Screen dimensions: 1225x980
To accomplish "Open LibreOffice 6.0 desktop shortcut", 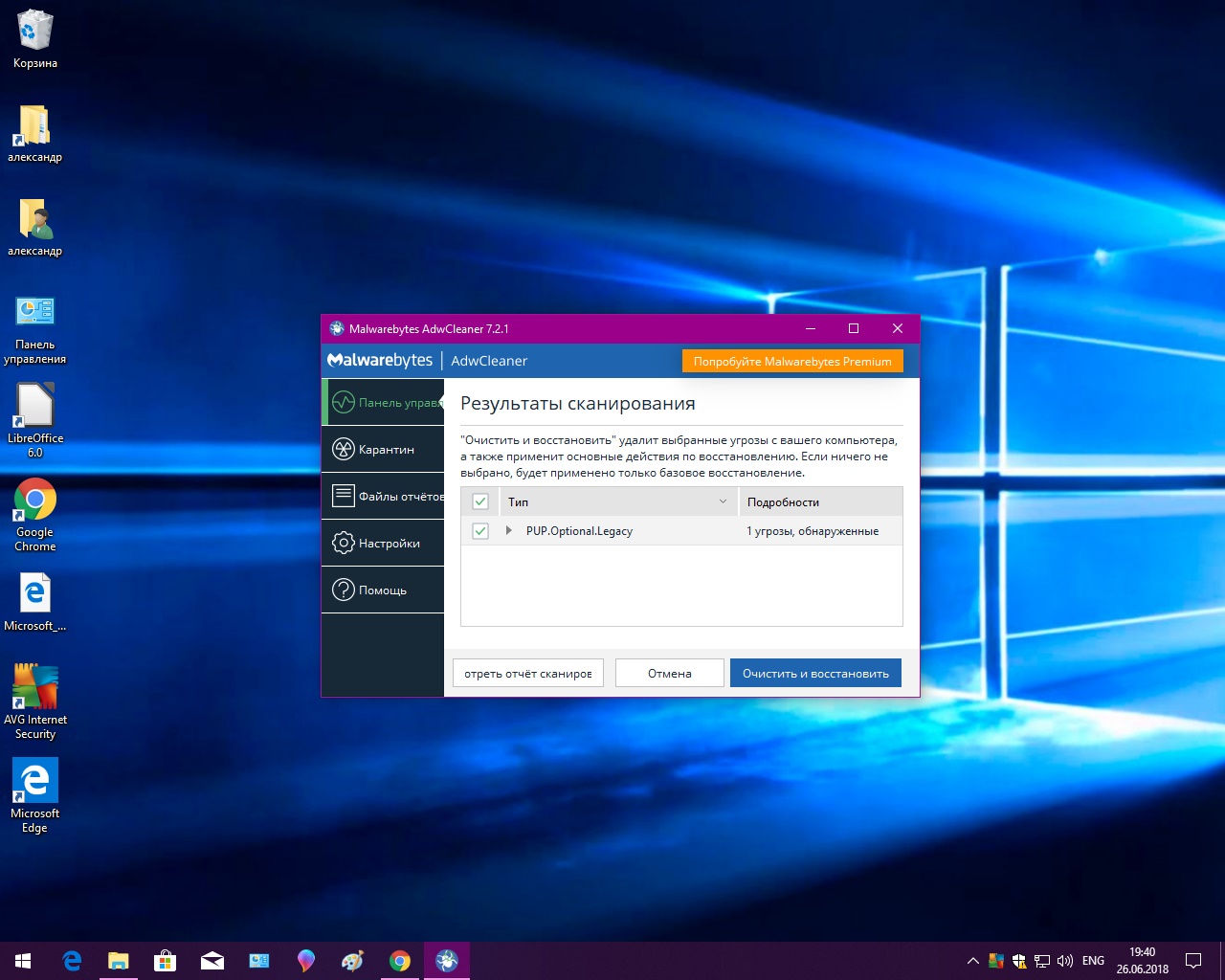I will click(35, 406).
